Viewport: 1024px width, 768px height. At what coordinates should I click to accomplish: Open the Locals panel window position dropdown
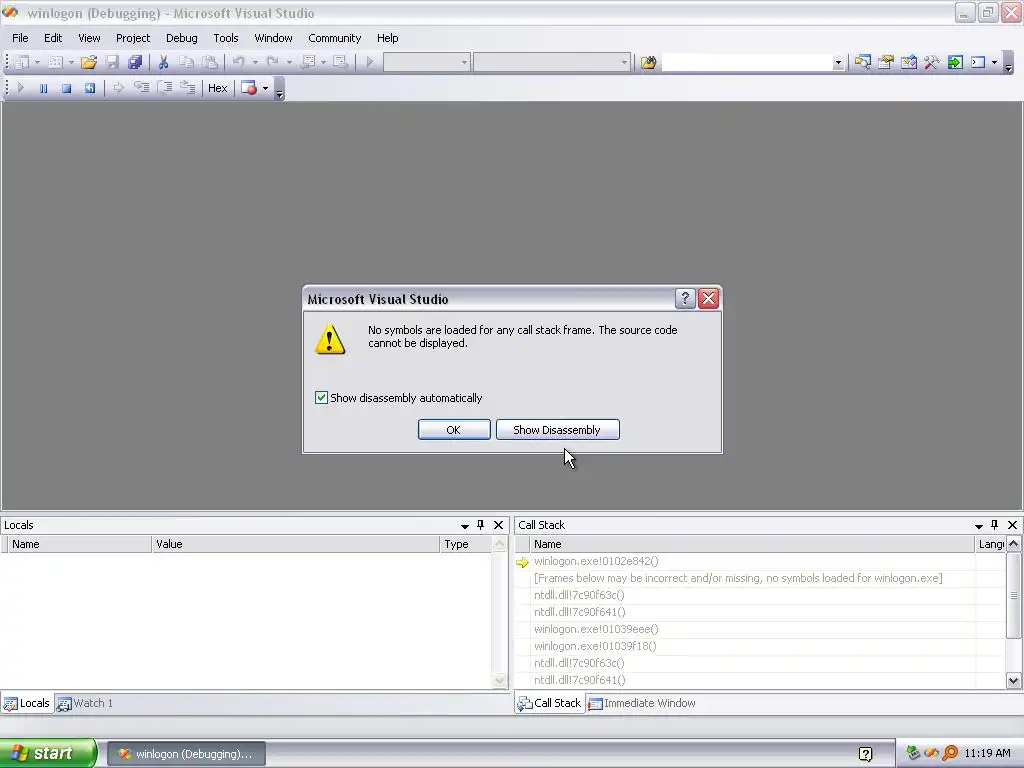tap(465, 526)
